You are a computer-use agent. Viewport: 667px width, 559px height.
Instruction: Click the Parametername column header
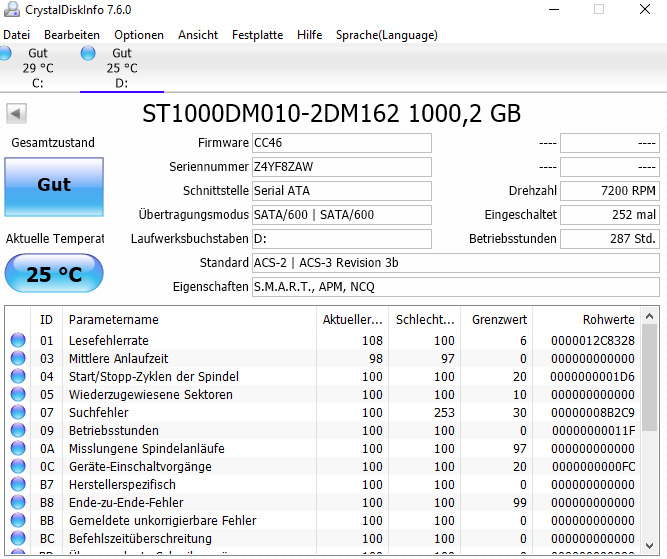[189, 319]
